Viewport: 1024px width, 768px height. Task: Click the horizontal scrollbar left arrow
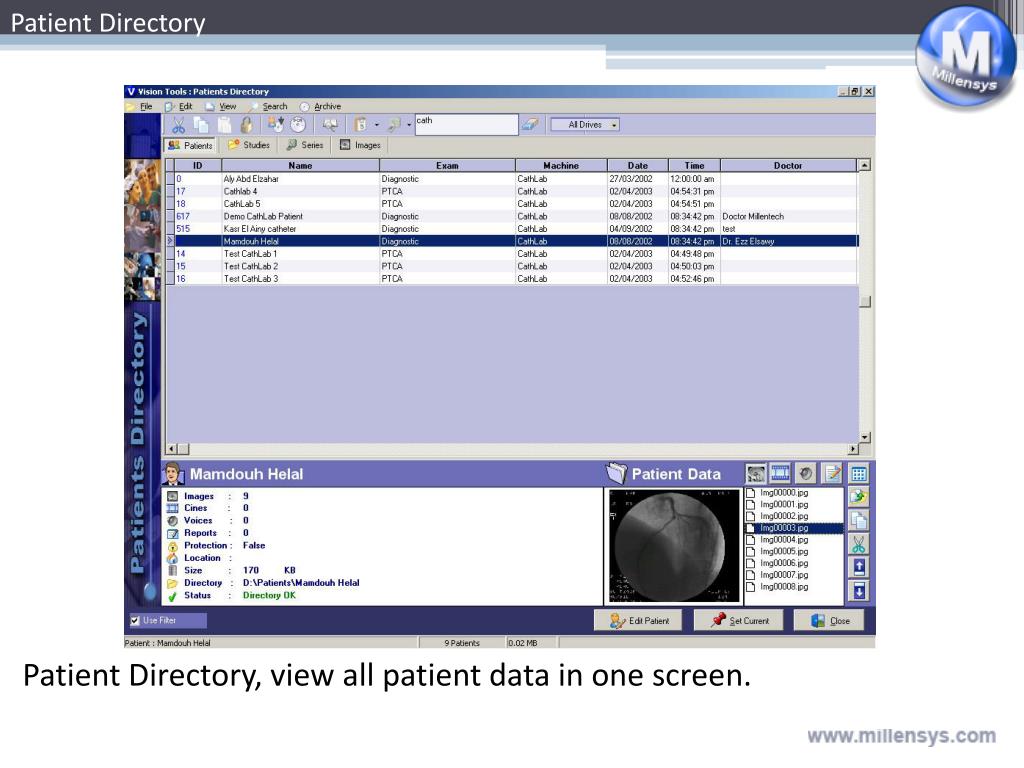(x=172, y=449)
